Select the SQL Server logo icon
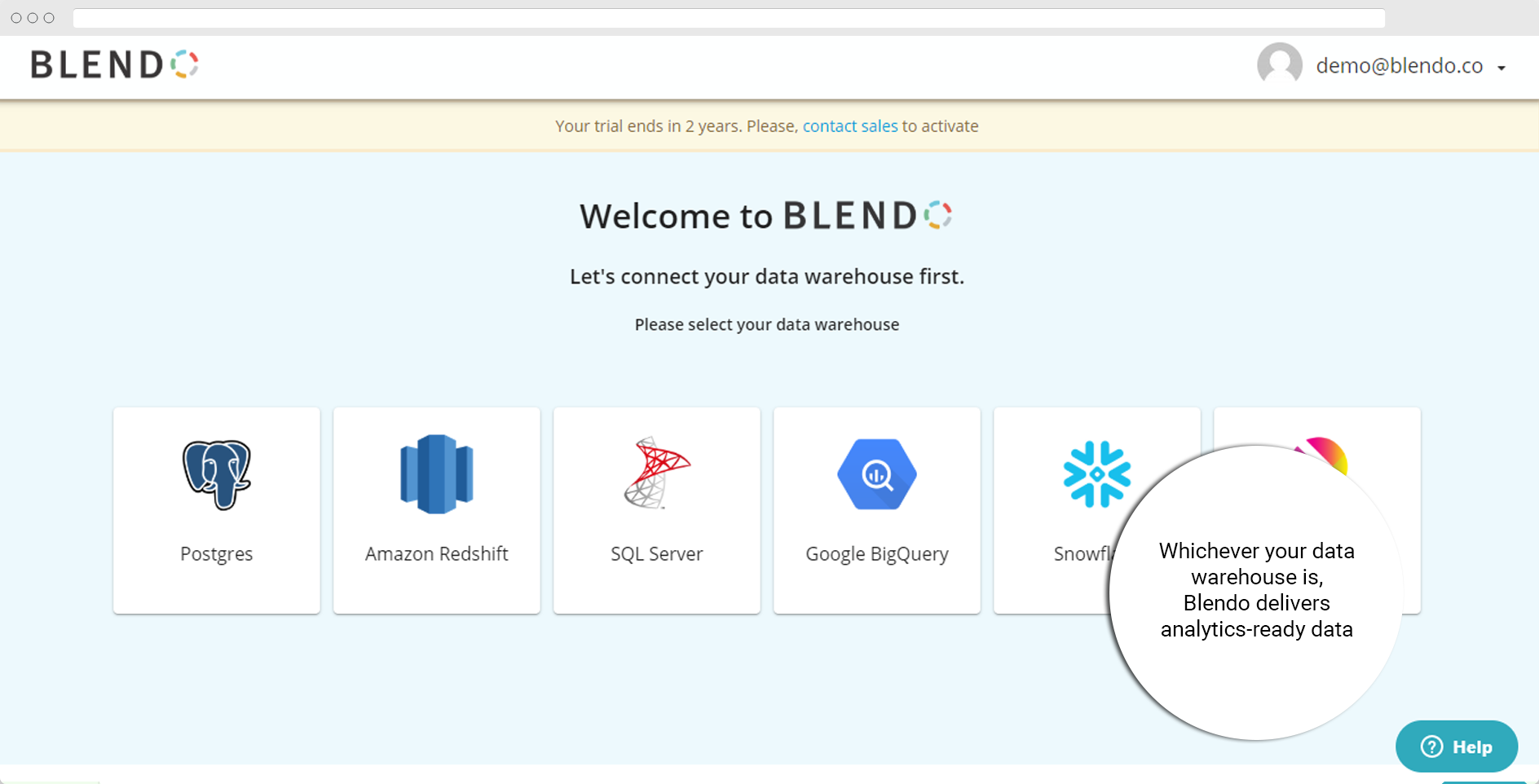 pos(656,474)
